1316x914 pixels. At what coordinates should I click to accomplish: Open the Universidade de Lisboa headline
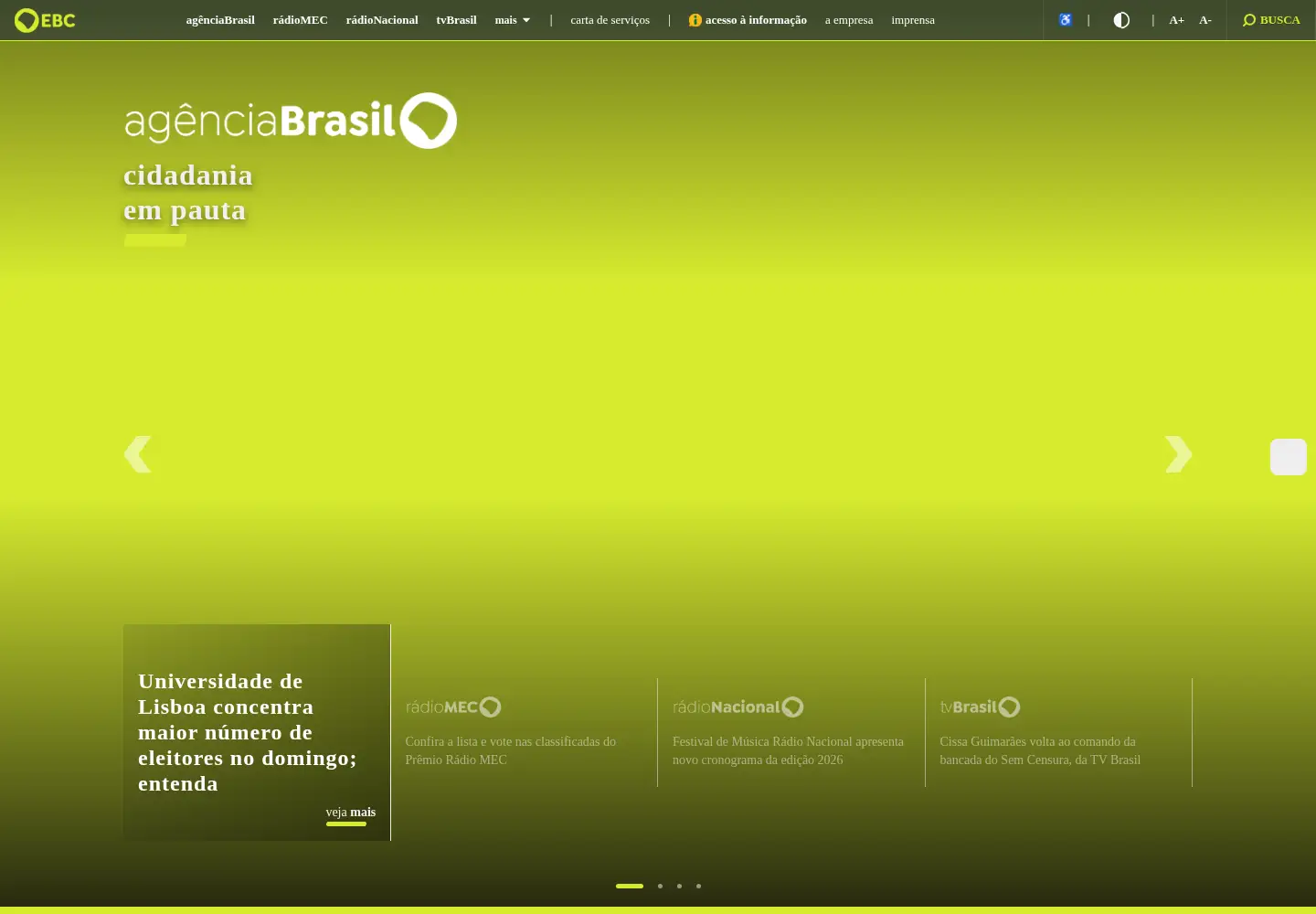247,732
